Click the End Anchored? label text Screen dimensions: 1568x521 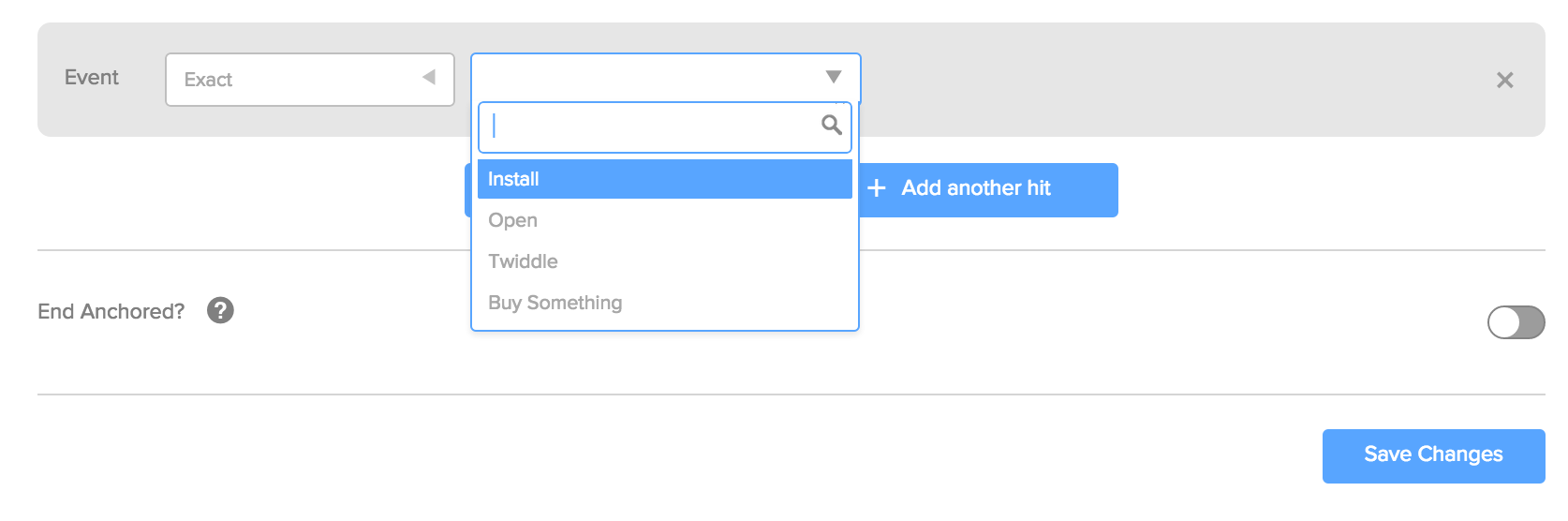pyautogui.click(x=111, y=311)
